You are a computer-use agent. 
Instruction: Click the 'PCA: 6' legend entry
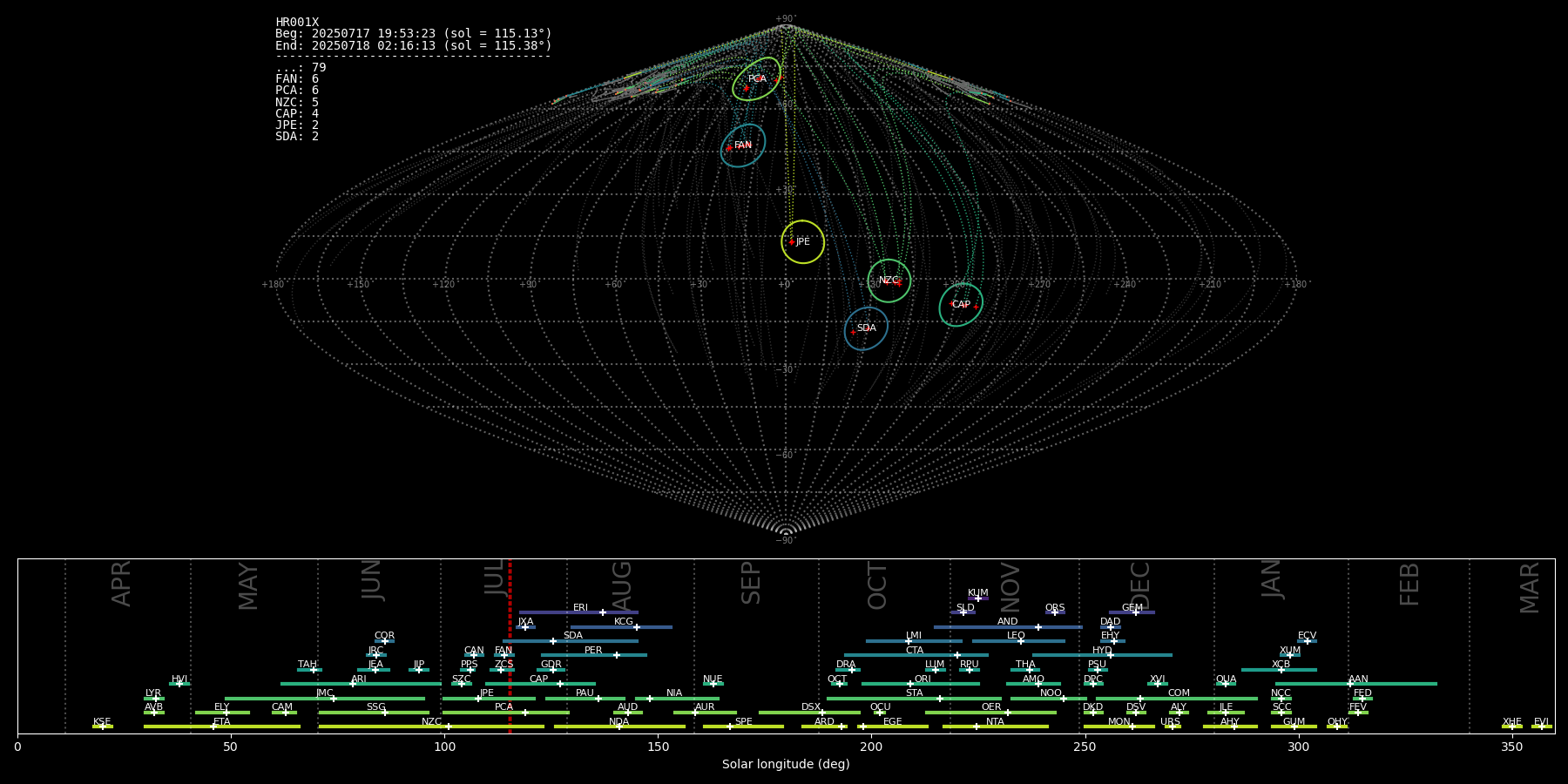pos(297,91)
